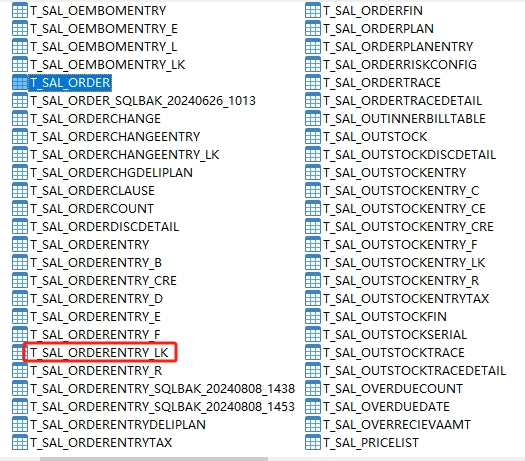The width and height of the screenshot is (525, 461).
Task: Click table icon beside T_SAL_OEMBOMENTRY
Action: click(x=19, y=11)
